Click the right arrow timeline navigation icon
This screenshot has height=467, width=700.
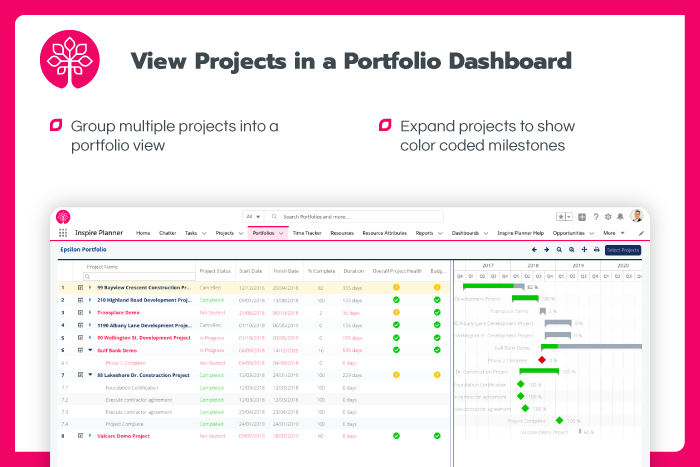[x=546, y=250]
